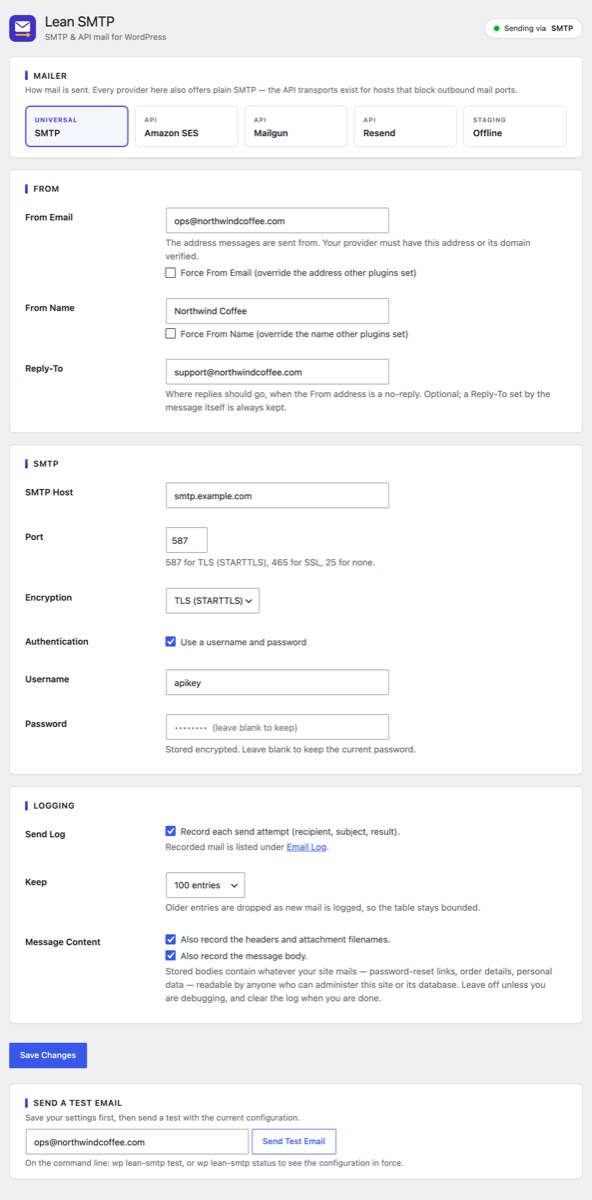
Task: Open the Email Log link
Action: coord(306,847)
